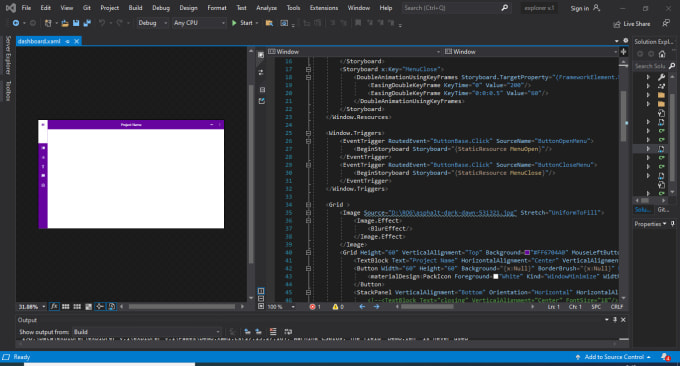Toggle the effects fx button in the designer
Viewport: 680px width, 366px height.
(54, 307)
